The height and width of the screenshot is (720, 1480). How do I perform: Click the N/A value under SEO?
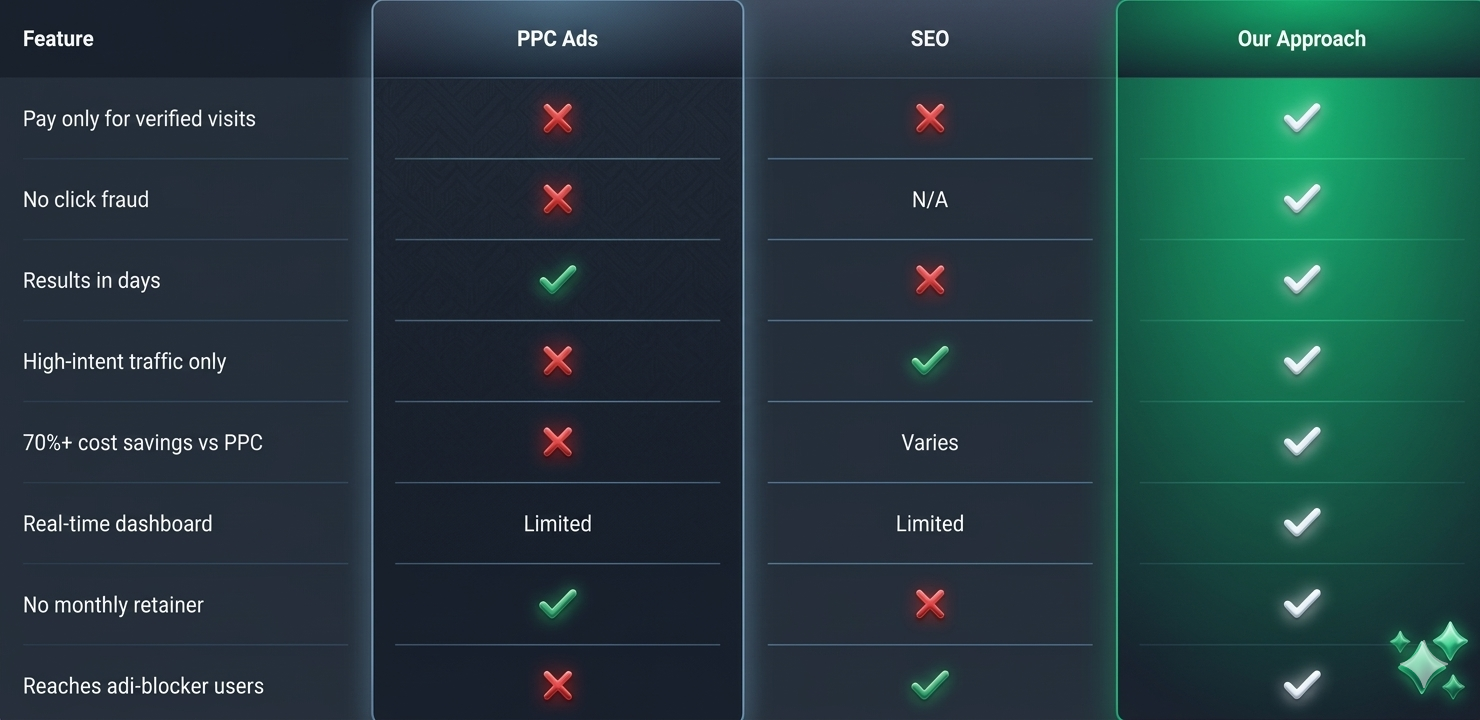click(x=929, y=200)
